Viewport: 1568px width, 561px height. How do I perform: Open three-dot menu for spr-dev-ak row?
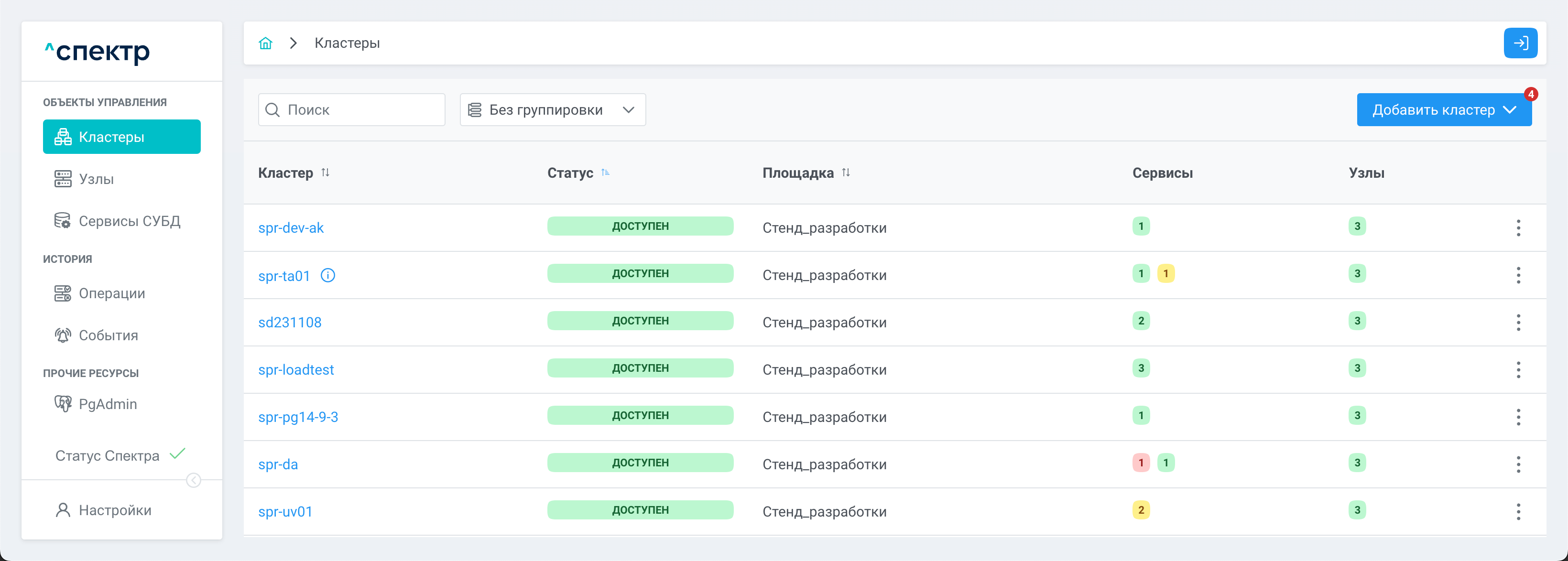pos(1518,227)
